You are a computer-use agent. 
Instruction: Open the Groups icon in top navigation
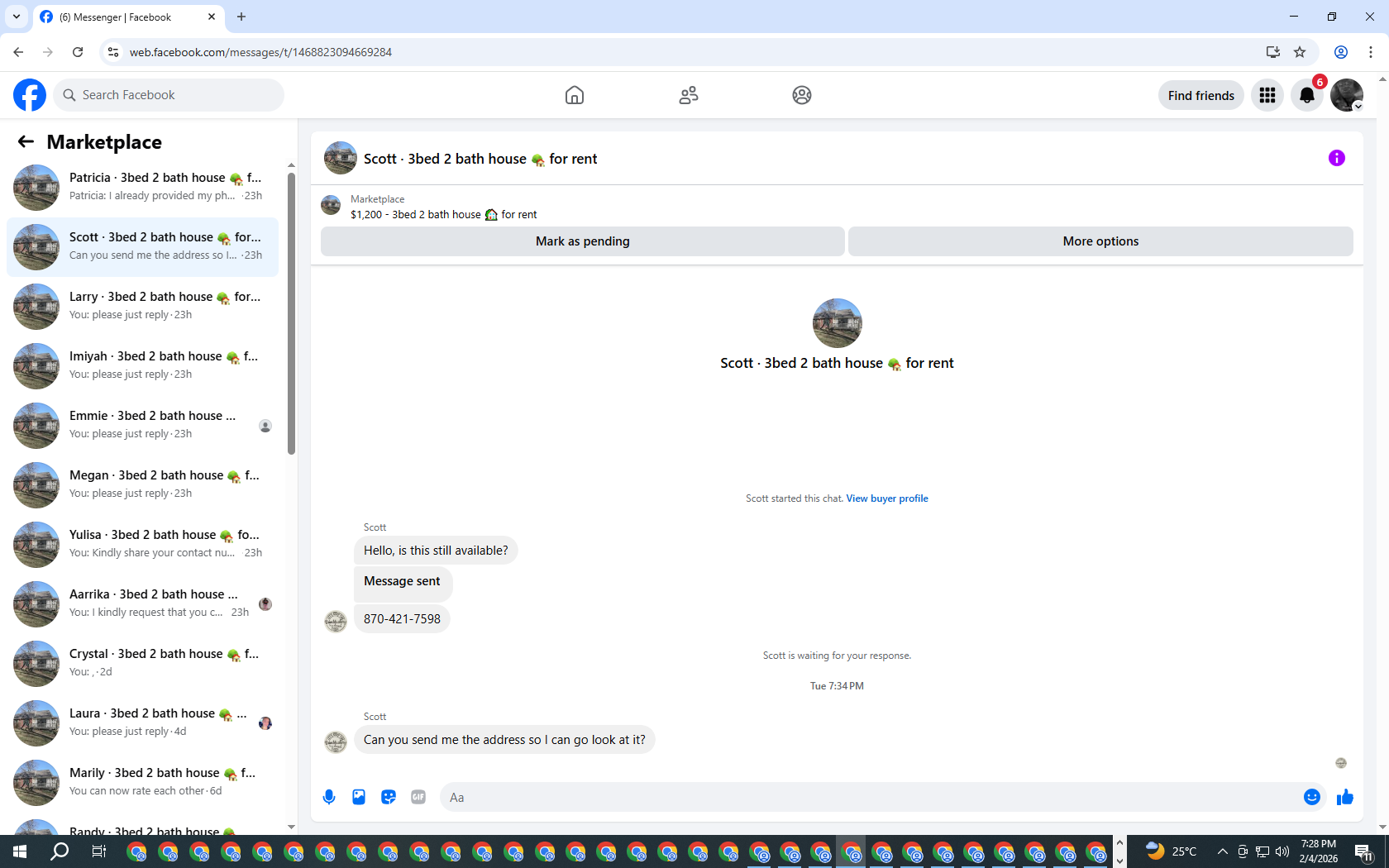802,95
